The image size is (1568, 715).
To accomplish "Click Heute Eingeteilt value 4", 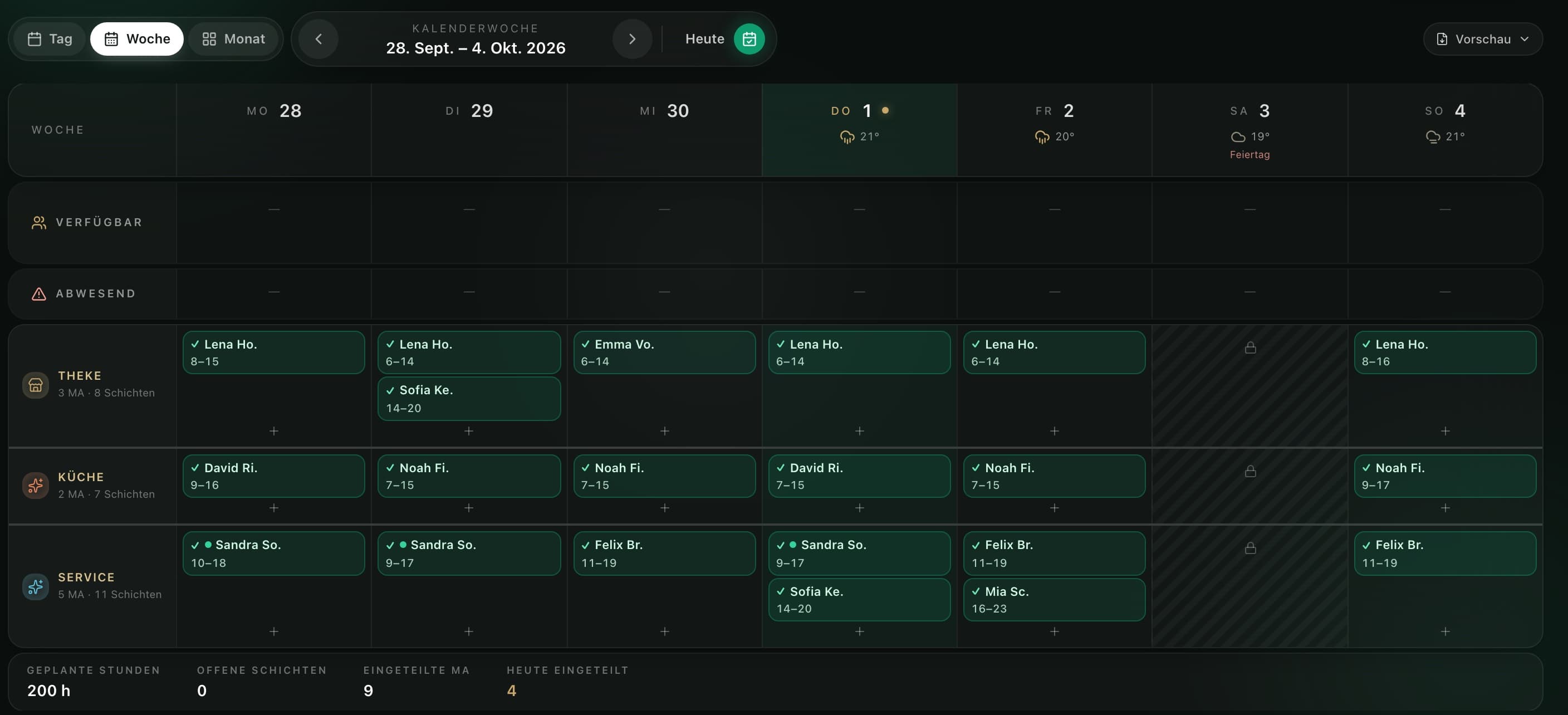I will [511, 690].
